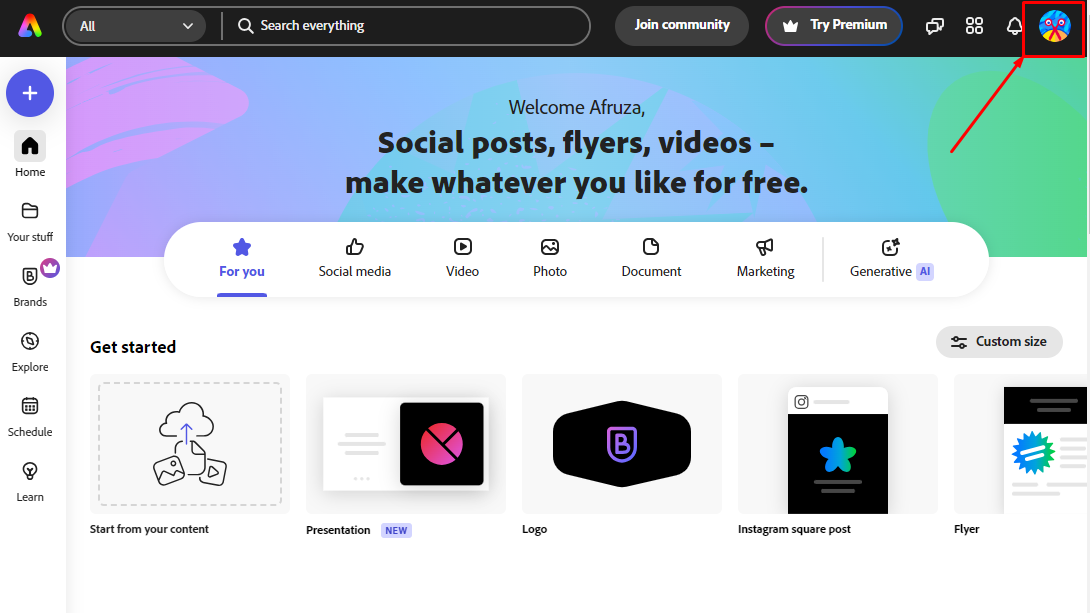This screenshot has width=1090, height=613.
Task: Click the Welcome Afruza greeting text
Action: tap(576, 108)
